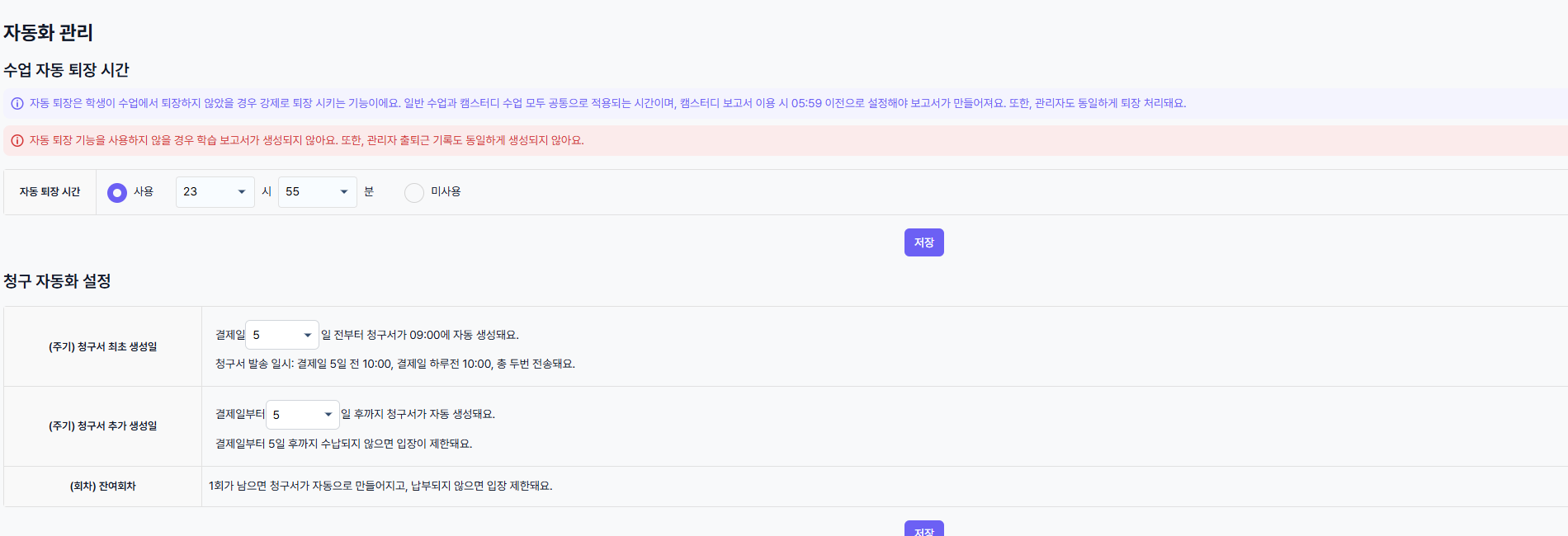
Task: Click the 자동 퇴장 시간 row label
Action: point(50,192)
